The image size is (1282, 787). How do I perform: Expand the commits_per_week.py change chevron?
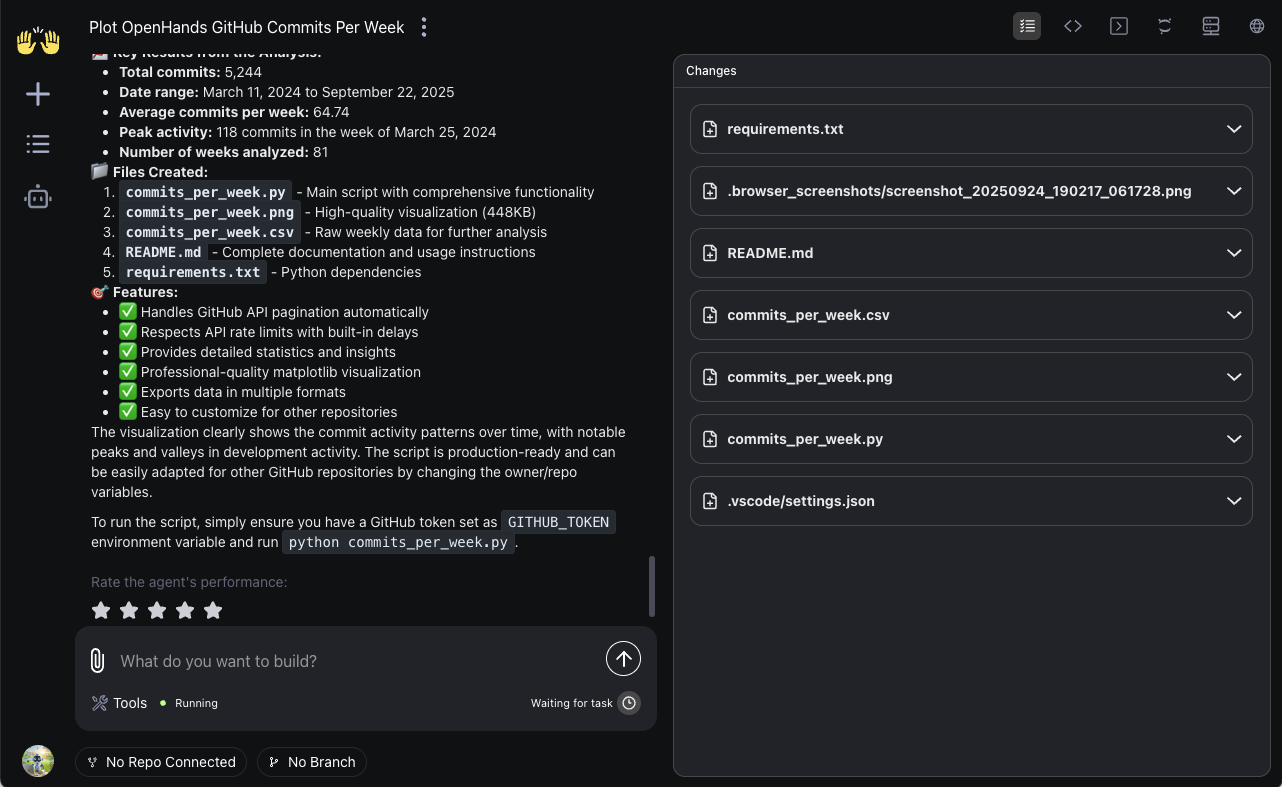point(1233,439)
